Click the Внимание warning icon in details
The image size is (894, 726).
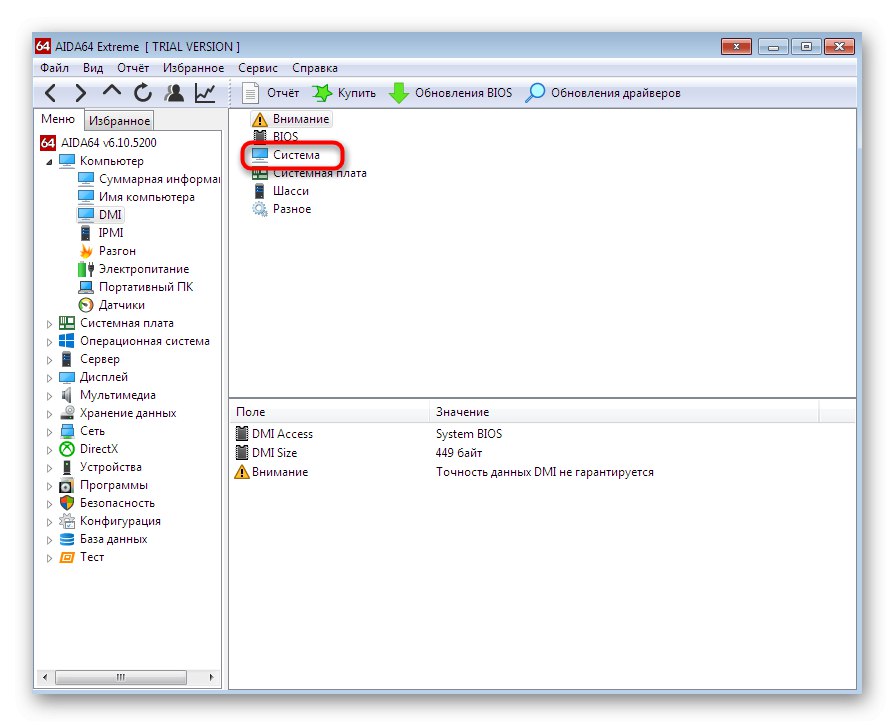pyautogui.click(x=242, y=472)
